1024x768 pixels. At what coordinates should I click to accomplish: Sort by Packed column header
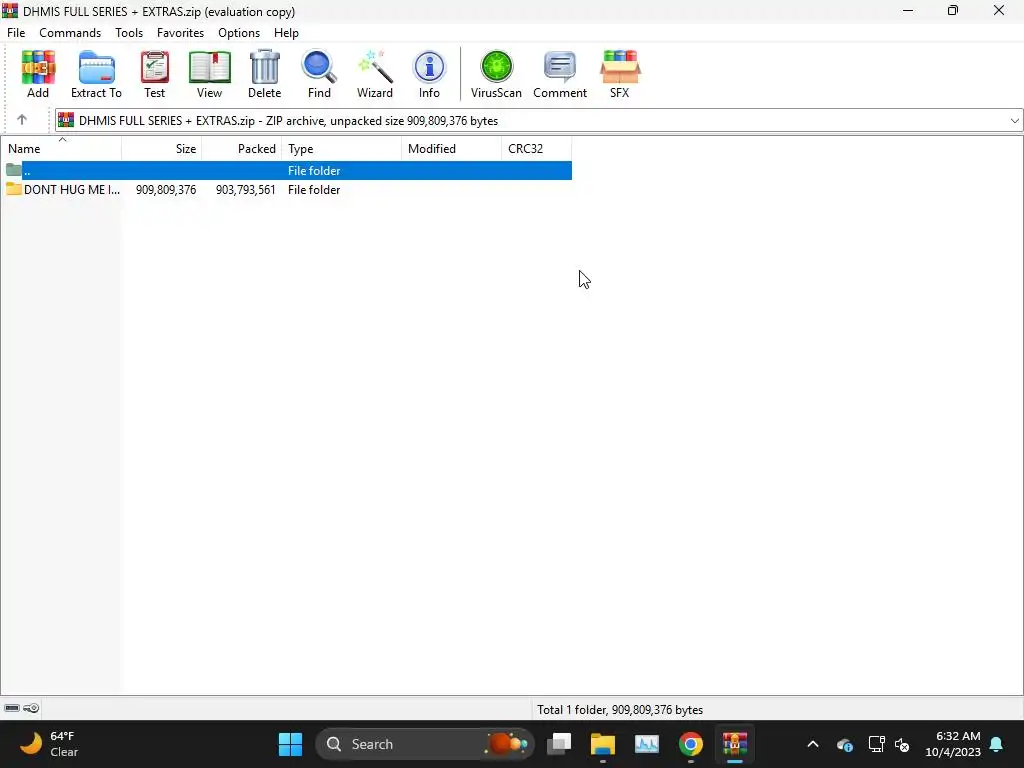[242, 149]
